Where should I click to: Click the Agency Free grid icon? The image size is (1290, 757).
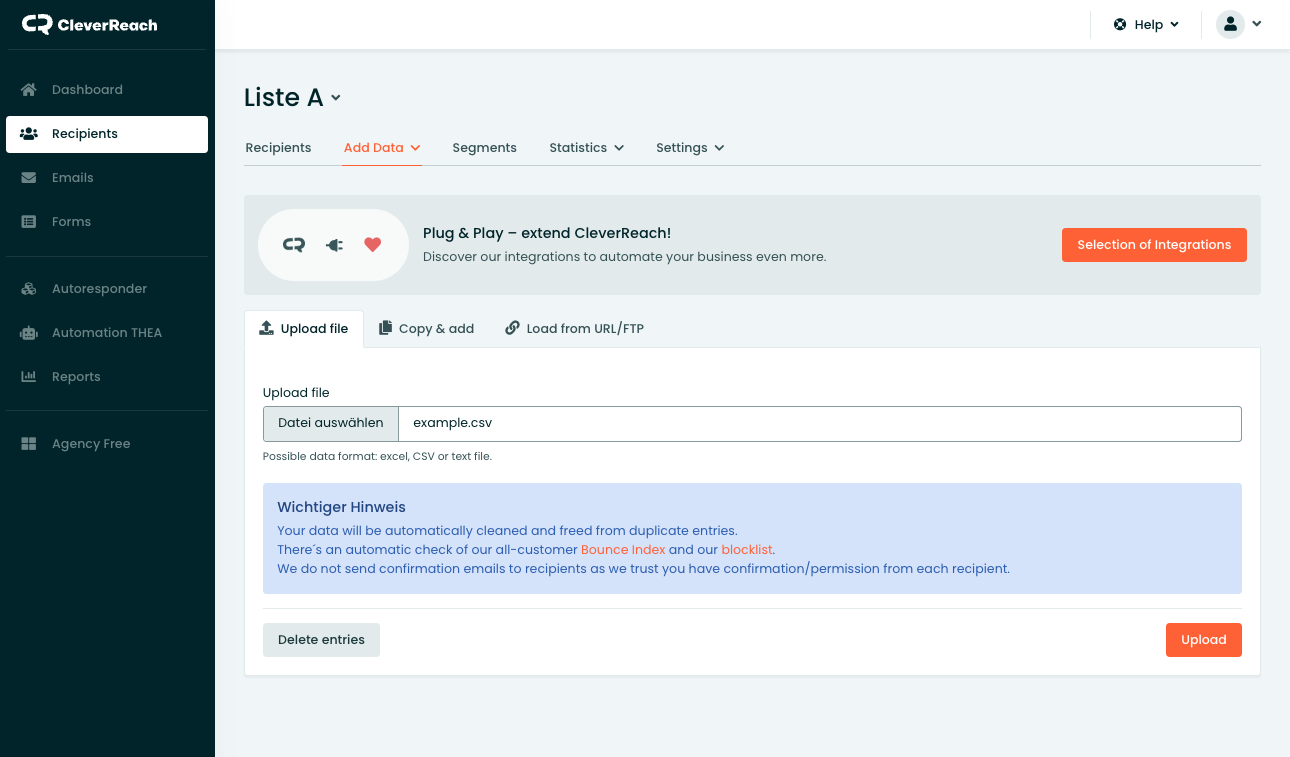coord(29,443)
